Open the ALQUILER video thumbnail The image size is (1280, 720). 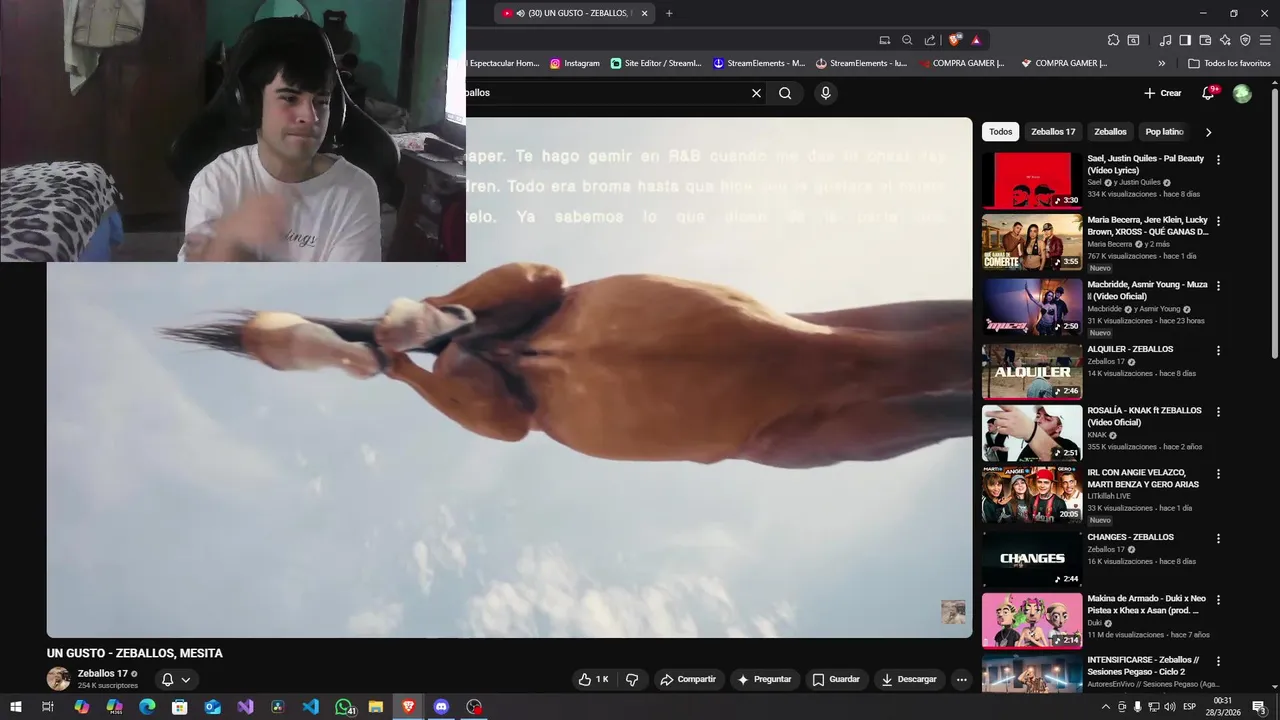(1032, 371)
